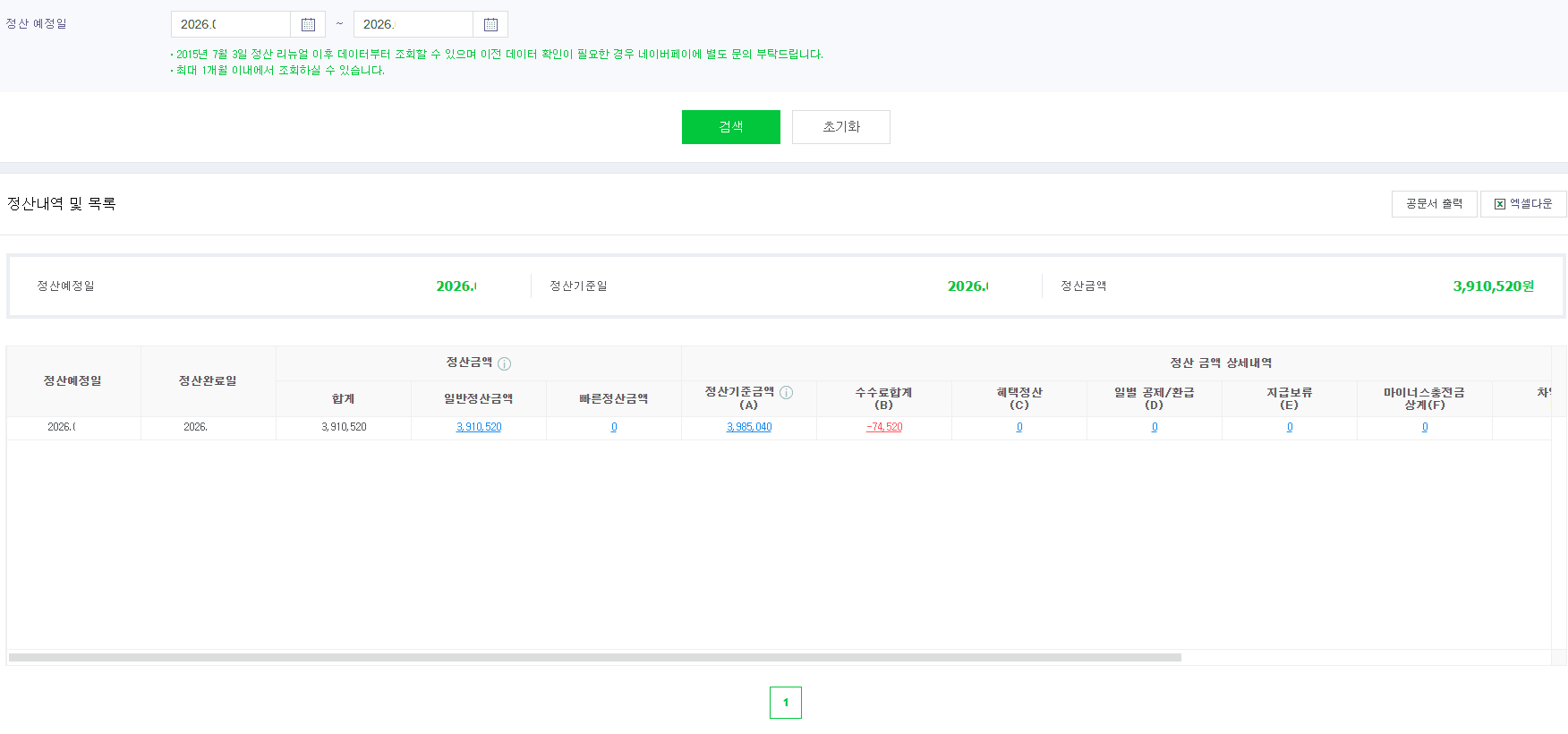The width and height of the screenshot is (1568, 734).
Task: Click the 지급보류 (E) column header
Action: point(1290,398)
